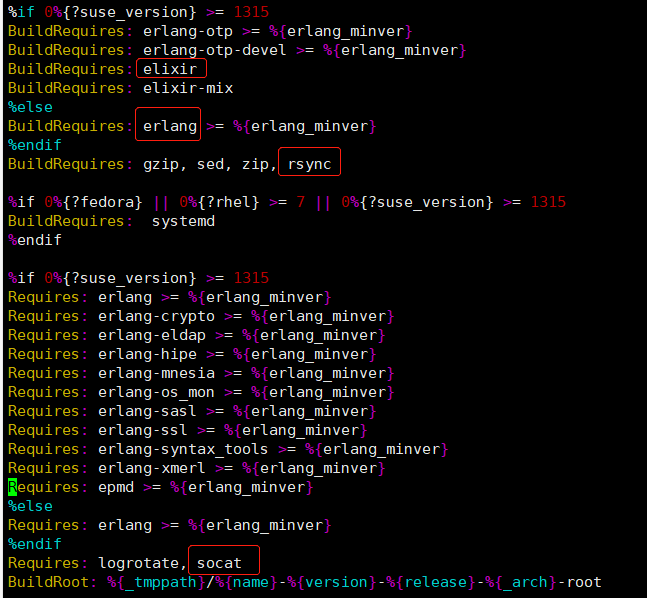Screen dimensions: 647x598
Task: Click the erlang-xmerl dependency
Action: [151, 468]
